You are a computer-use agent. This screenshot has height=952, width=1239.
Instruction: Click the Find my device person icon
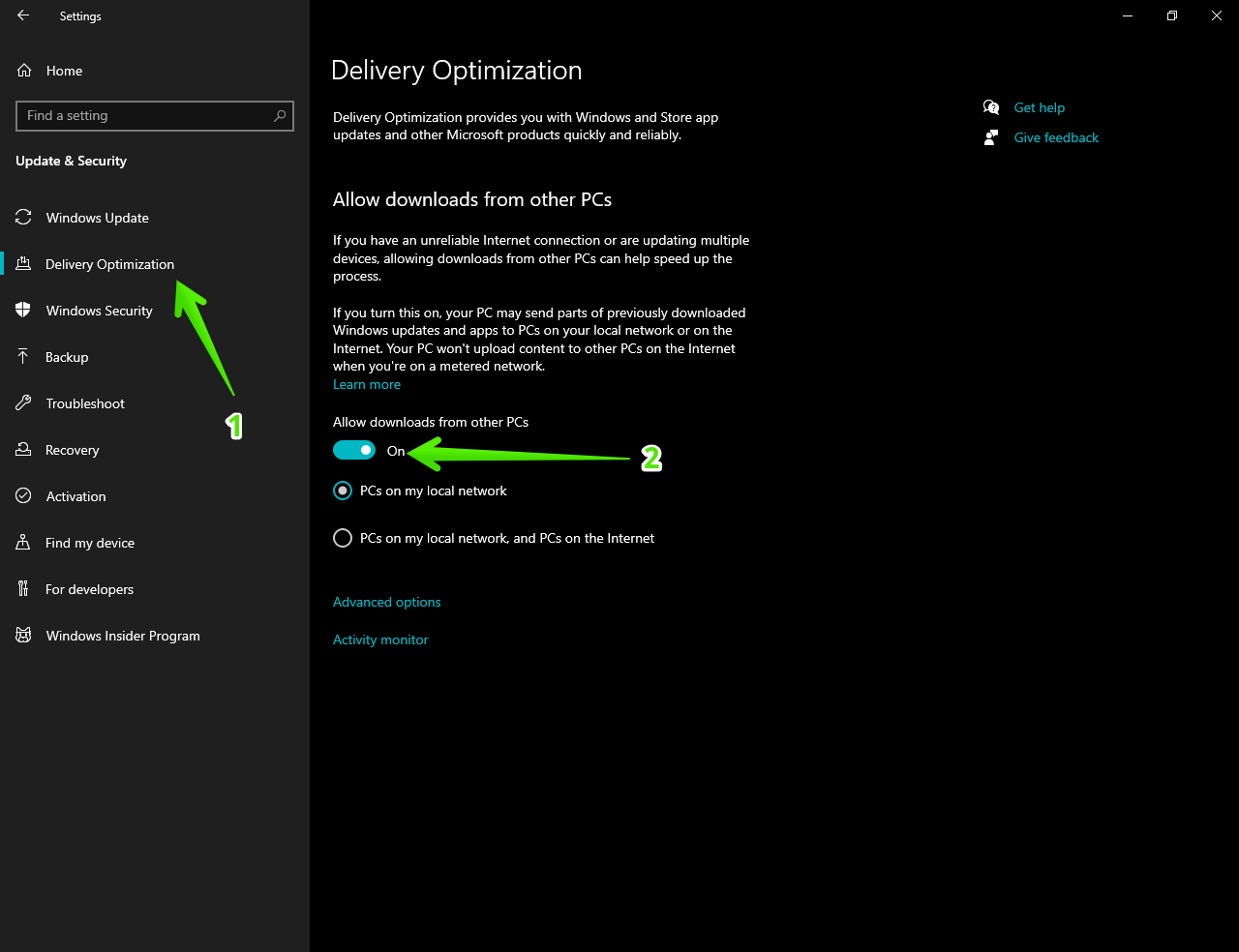23,543
